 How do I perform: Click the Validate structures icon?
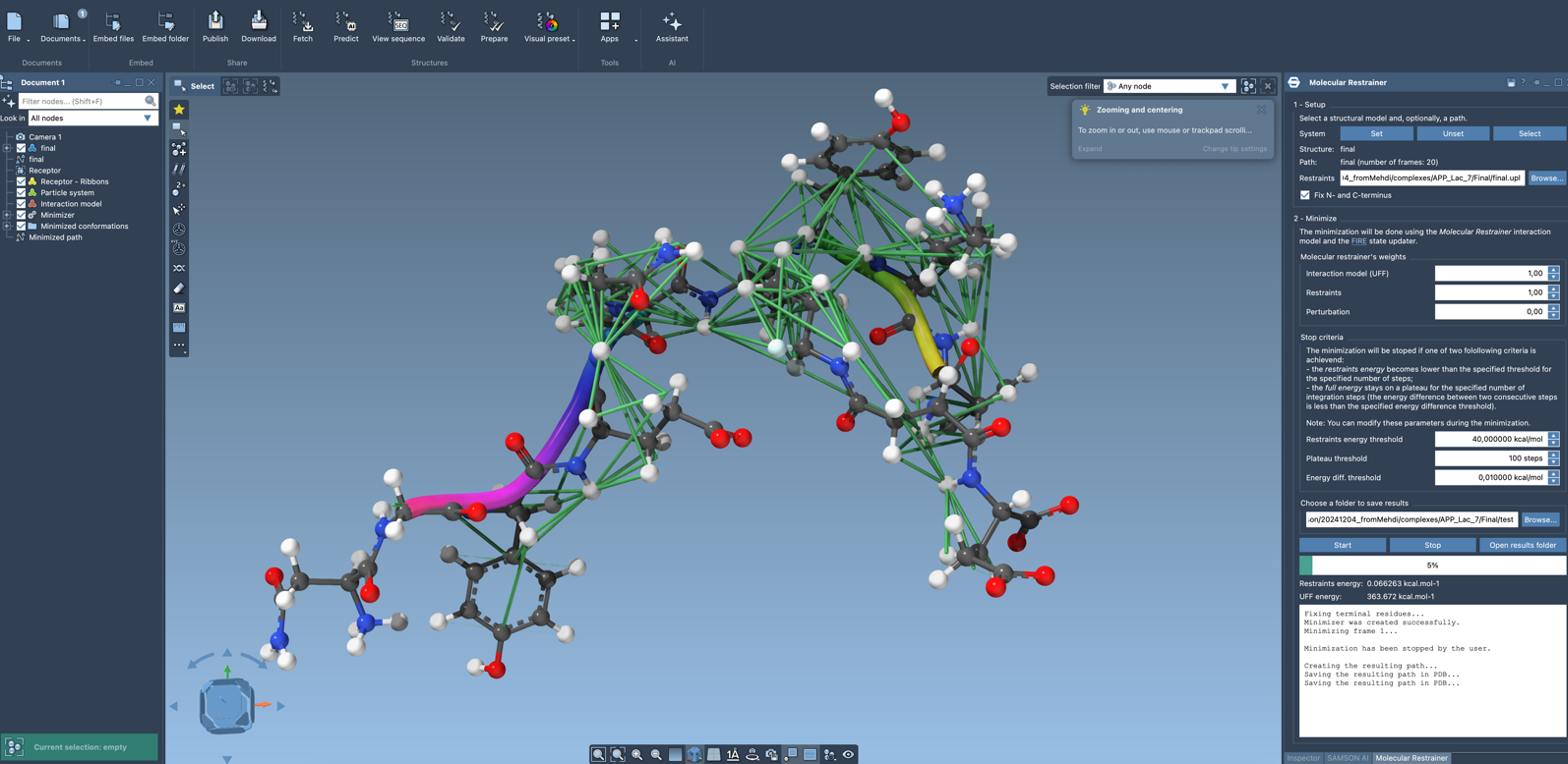click(450, 22)
